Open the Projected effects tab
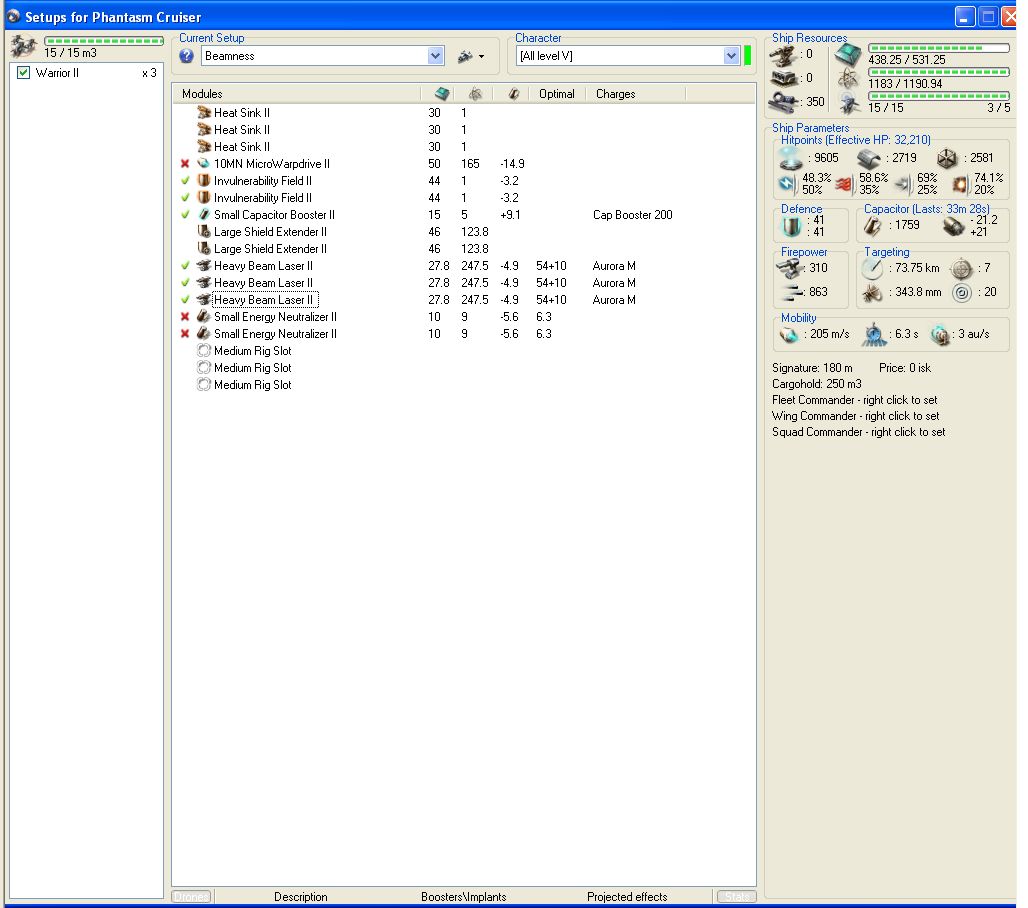 627,897
